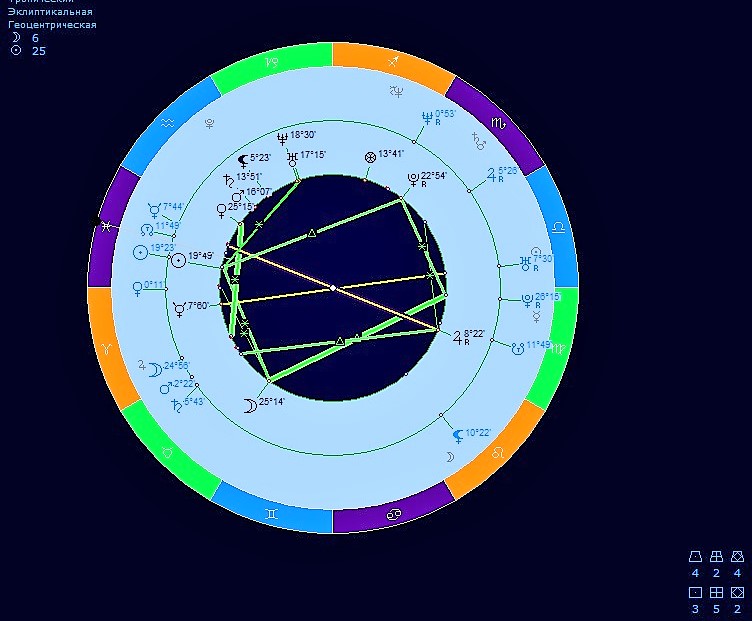Click the '8°22'' degree label near Jupiter
The height and width of the screenshot is (621, 752).
coord(474,333)
